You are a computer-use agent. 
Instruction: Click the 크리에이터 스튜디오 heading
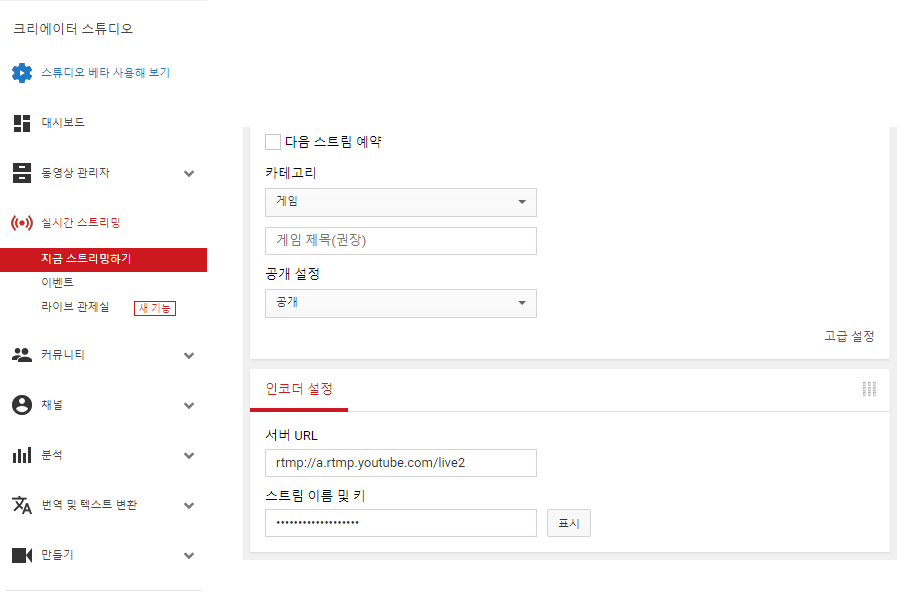[x=73, y=29]
